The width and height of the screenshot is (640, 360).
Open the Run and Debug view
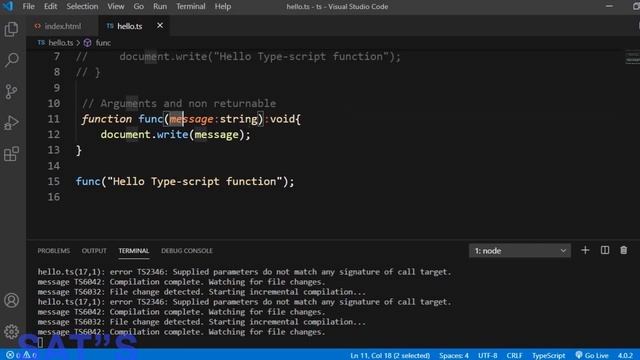[x=11, y=122]
